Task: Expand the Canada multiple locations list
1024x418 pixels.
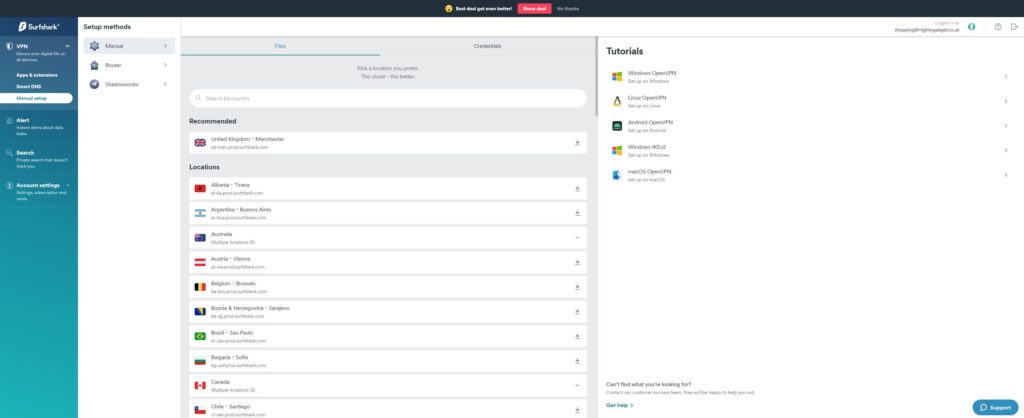Action: click(x=577, y=385)
